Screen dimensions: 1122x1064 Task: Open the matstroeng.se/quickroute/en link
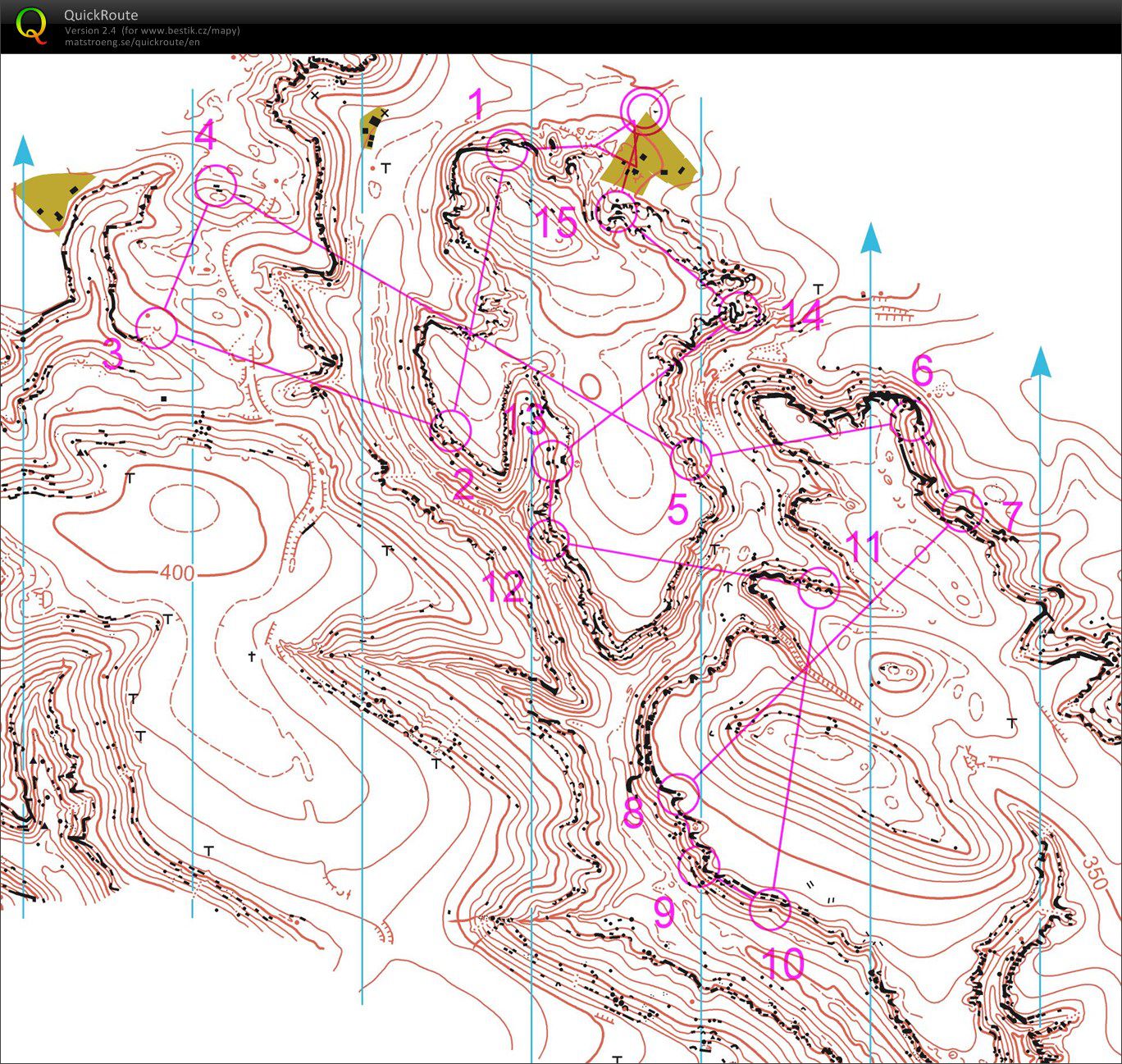pos(132,42)
